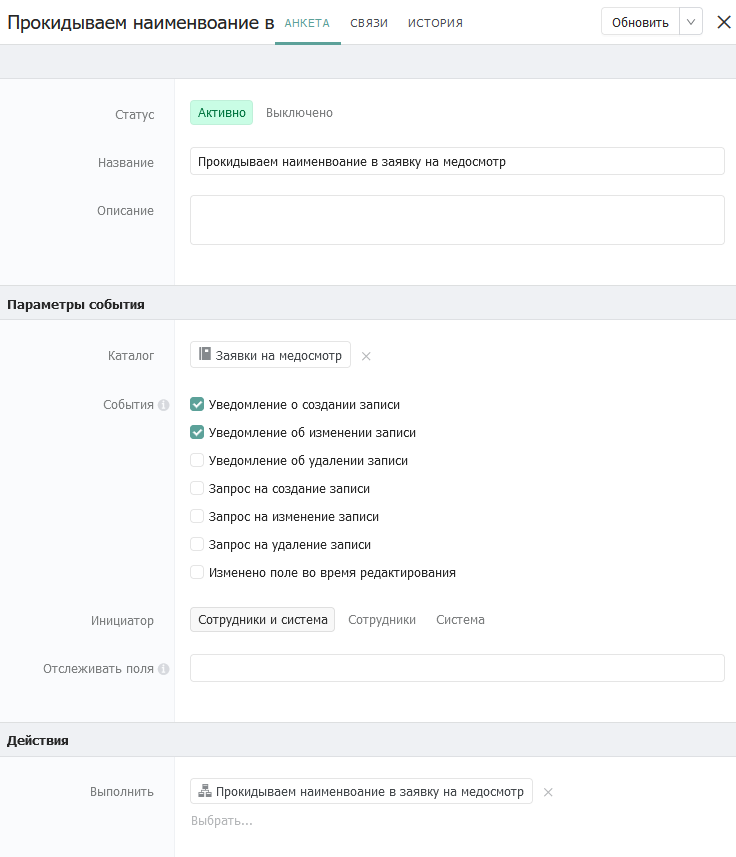Click into the Описание text field
Viewport: 736px width, 857px height.
(457, 220)
